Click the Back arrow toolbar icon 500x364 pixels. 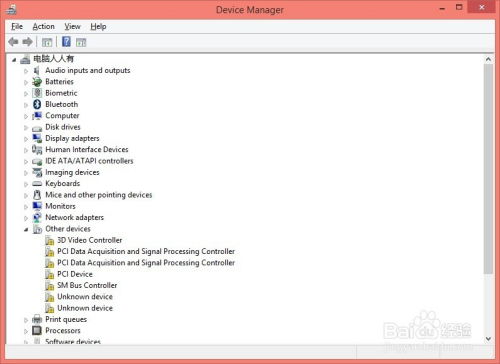[x=13, y=42]
